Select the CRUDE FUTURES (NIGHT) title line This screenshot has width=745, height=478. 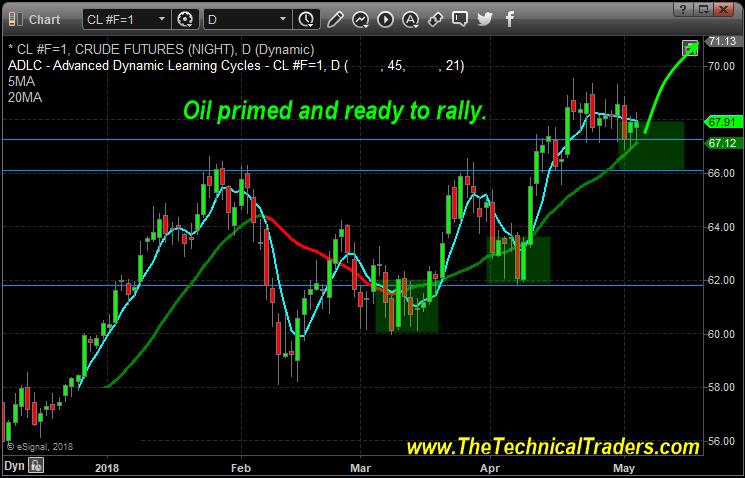[x=161, y=49]
